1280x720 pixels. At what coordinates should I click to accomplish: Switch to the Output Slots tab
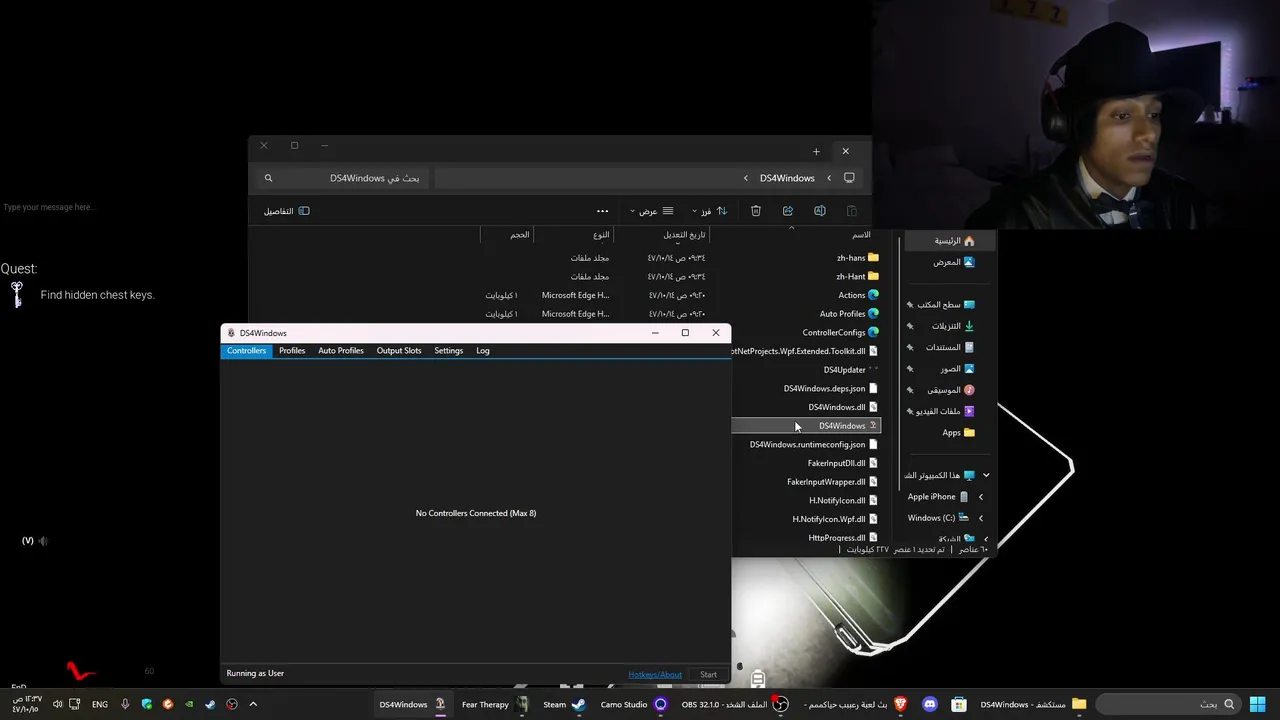coord(399,351)
